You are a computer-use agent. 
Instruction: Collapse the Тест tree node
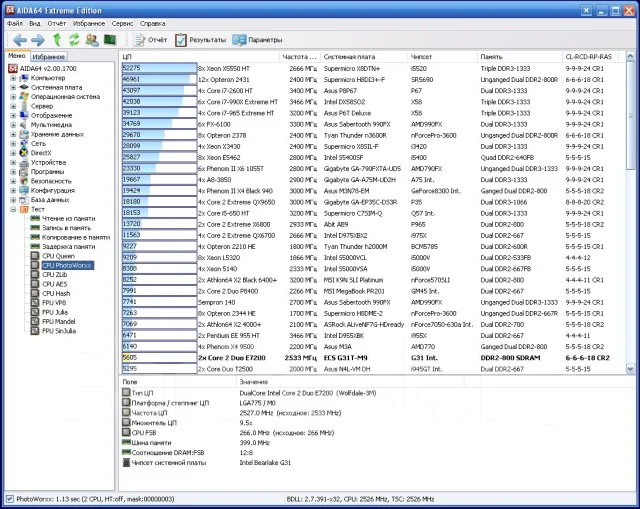click(13, 209)
